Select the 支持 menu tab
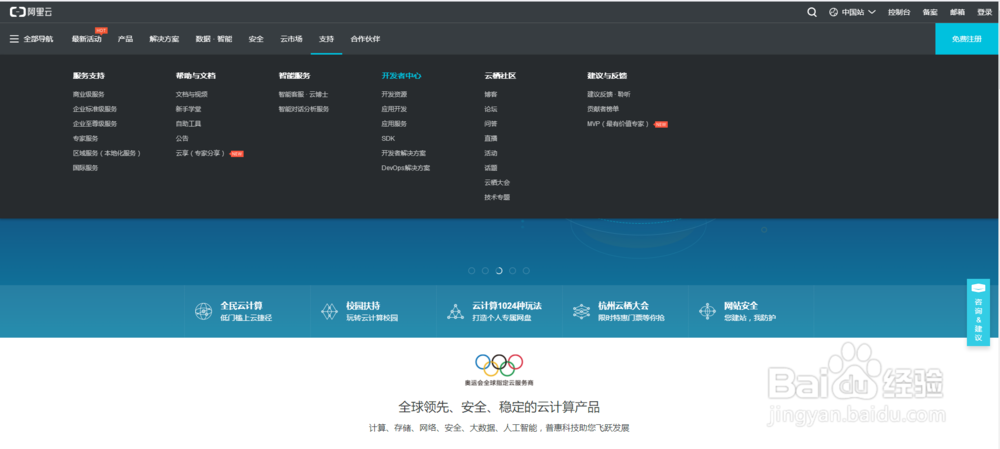Viewport: 1000px width, 449px height. point(327,39)
